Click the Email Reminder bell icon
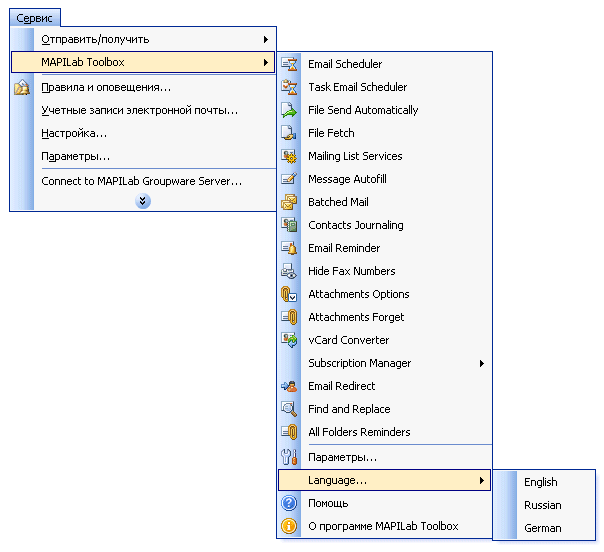 coord(290,248)
